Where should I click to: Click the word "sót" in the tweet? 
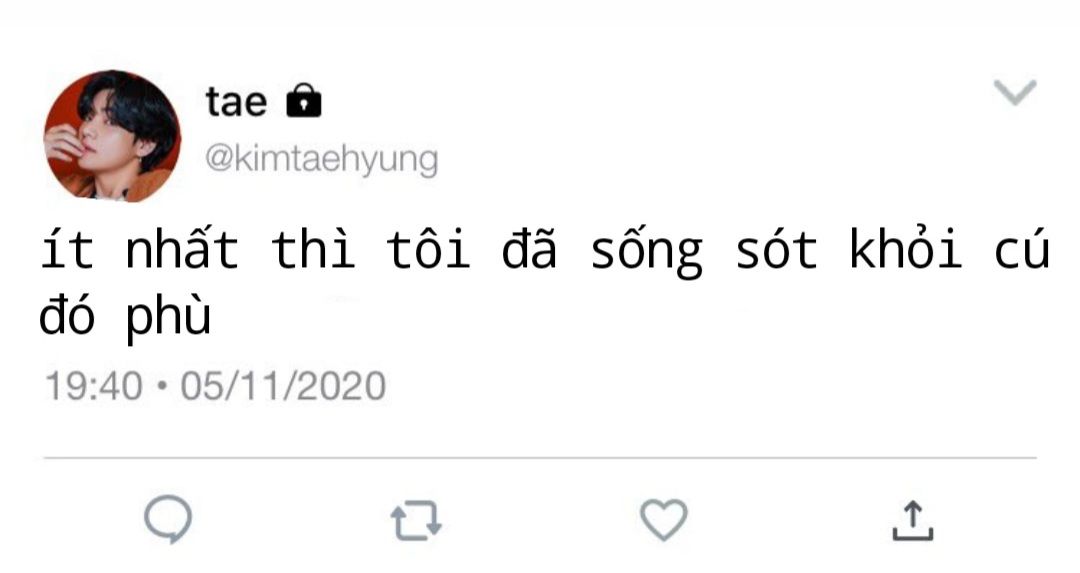click(776, 247)
